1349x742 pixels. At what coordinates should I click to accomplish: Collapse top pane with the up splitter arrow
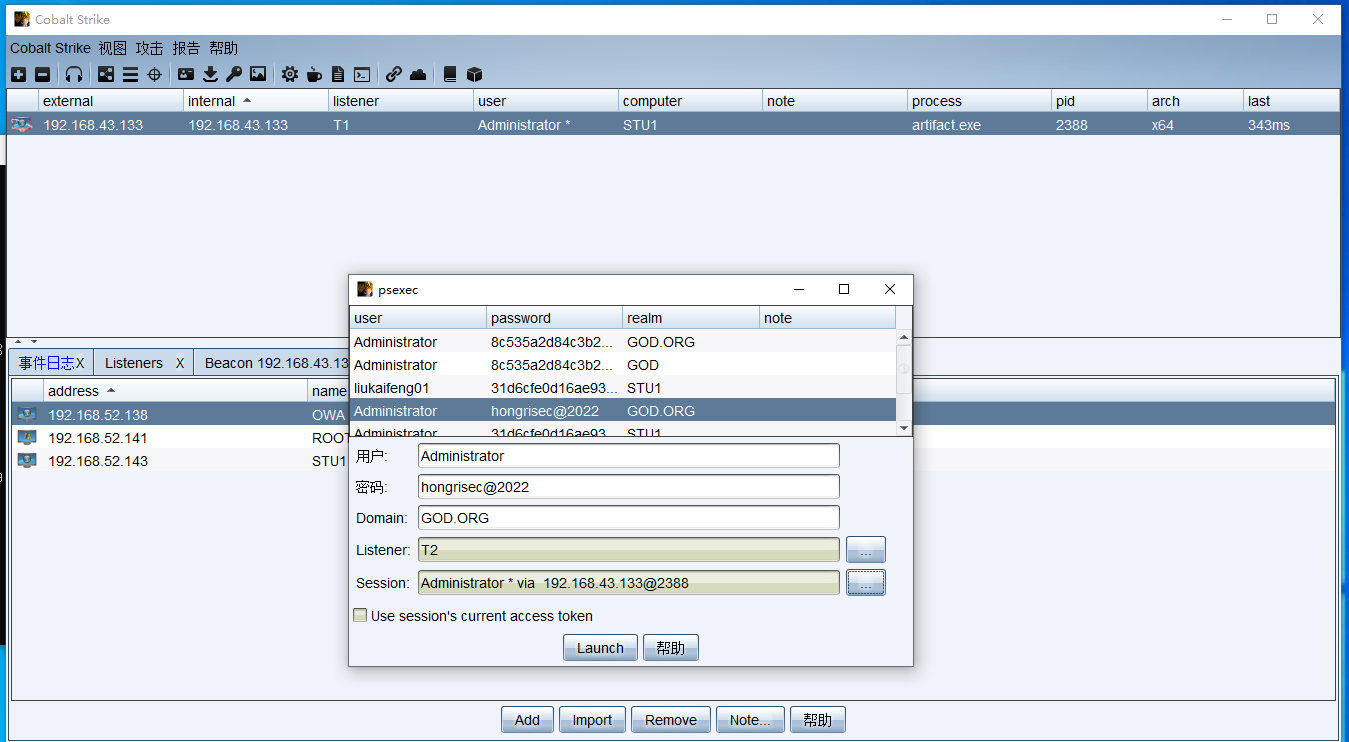[x=17, y=342]
